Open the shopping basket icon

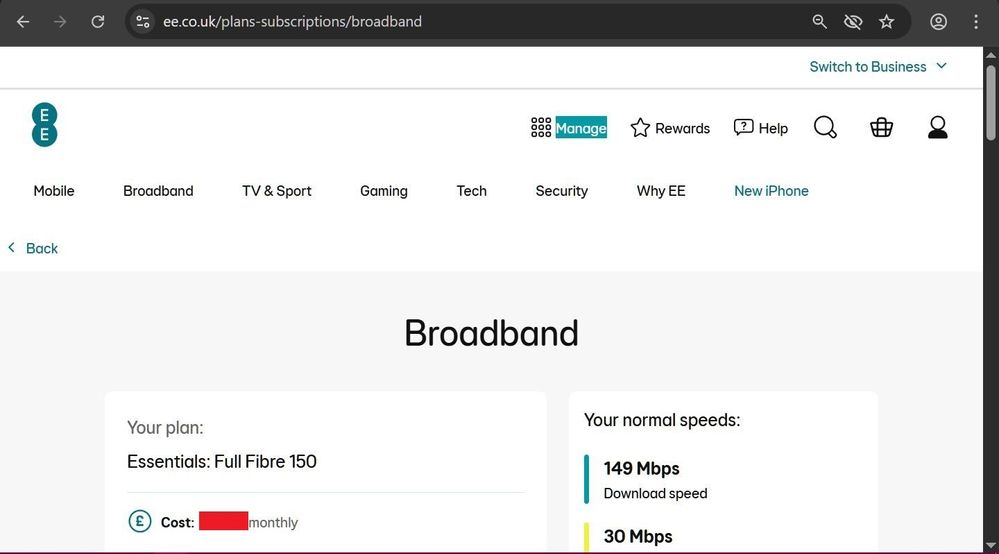881,128
